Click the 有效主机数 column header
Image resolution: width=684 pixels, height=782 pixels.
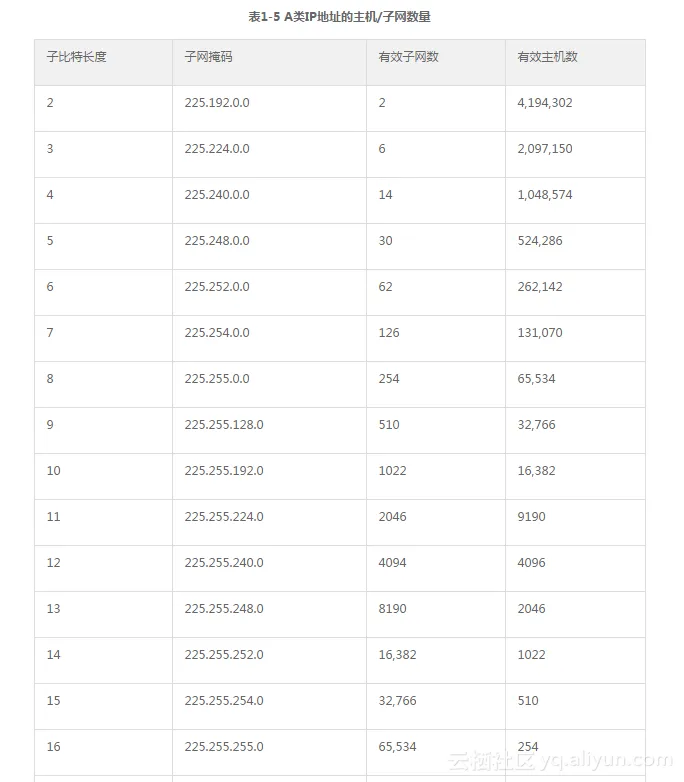[x=547, y=57]
